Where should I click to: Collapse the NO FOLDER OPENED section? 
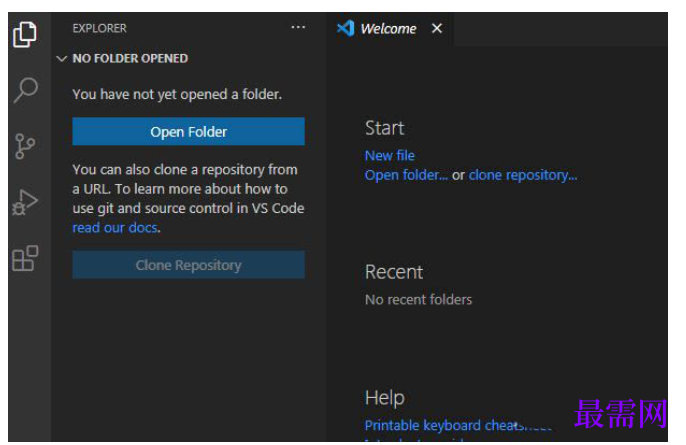tap(62, 59)
